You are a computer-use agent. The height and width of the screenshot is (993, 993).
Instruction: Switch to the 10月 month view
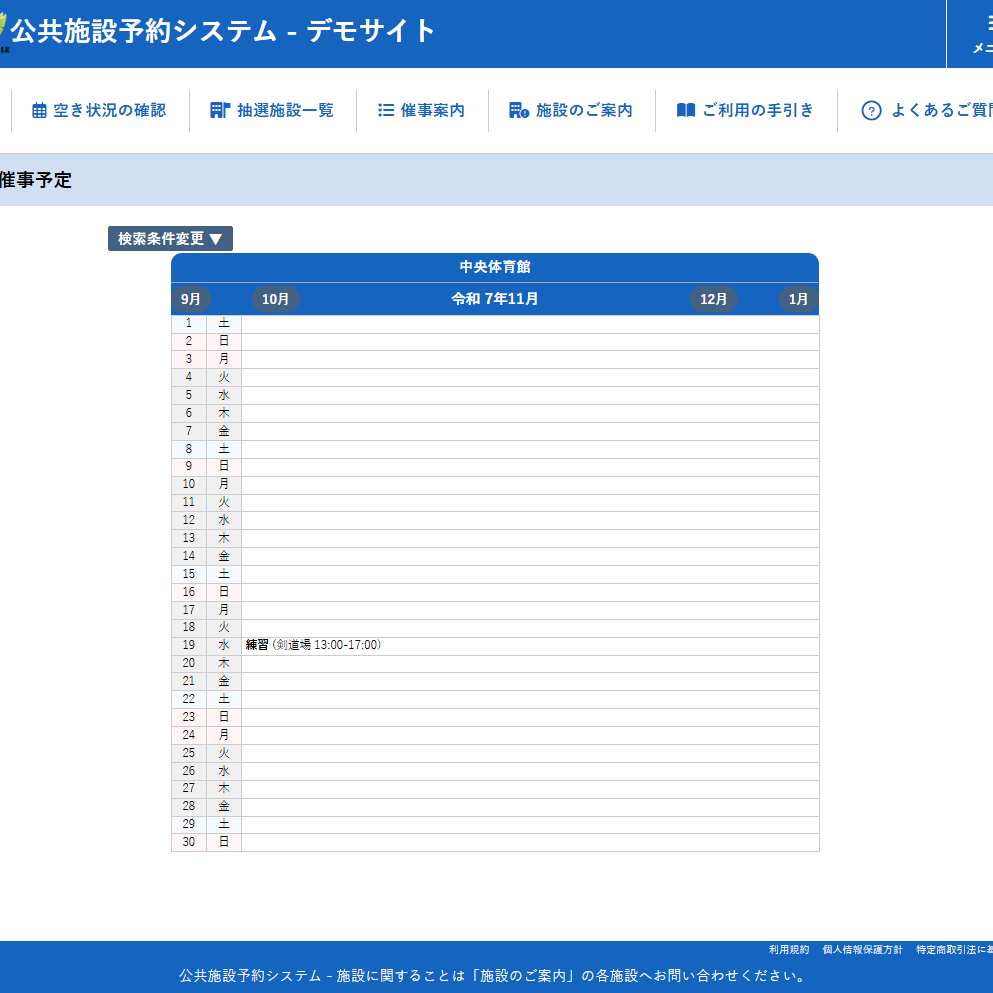tap(275, 299)
